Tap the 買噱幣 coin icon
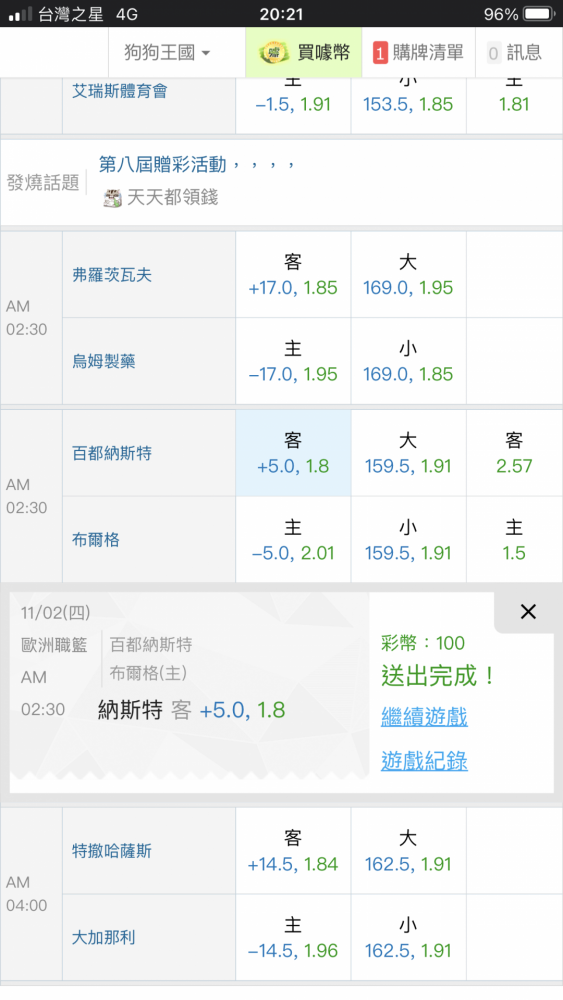This screenshot has width=563, height=1000. point(274,52)
